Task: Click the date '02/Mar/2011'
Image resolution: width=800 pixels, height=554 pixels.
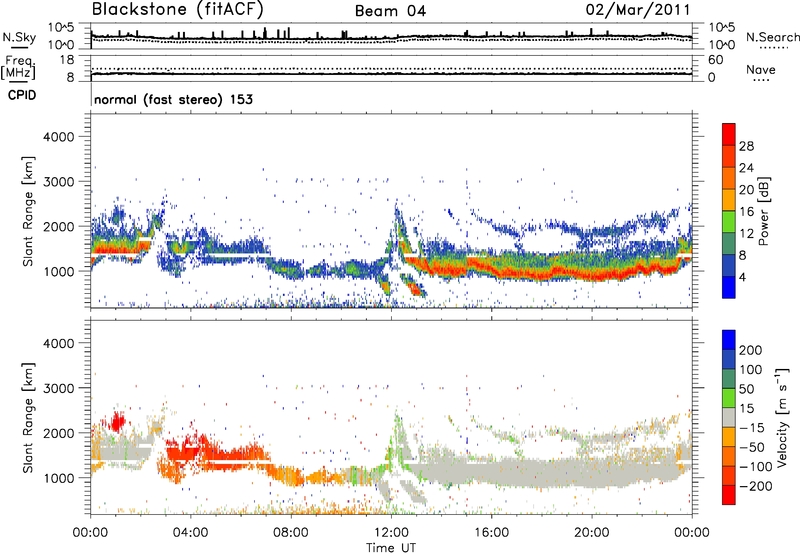Action: (638, 10)
